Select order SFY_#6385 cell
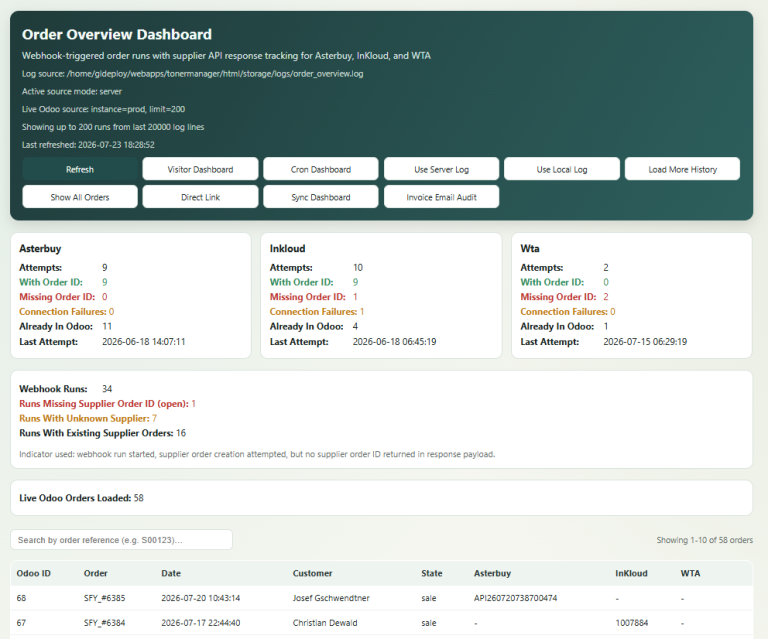This screenshot has width=768, height=639. coord(104,598)
